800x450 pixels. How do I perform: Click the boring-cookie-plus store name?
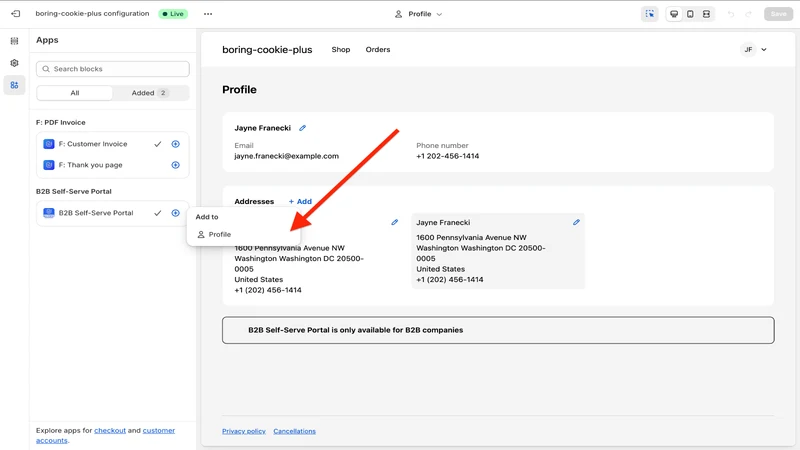click(267, 49)
